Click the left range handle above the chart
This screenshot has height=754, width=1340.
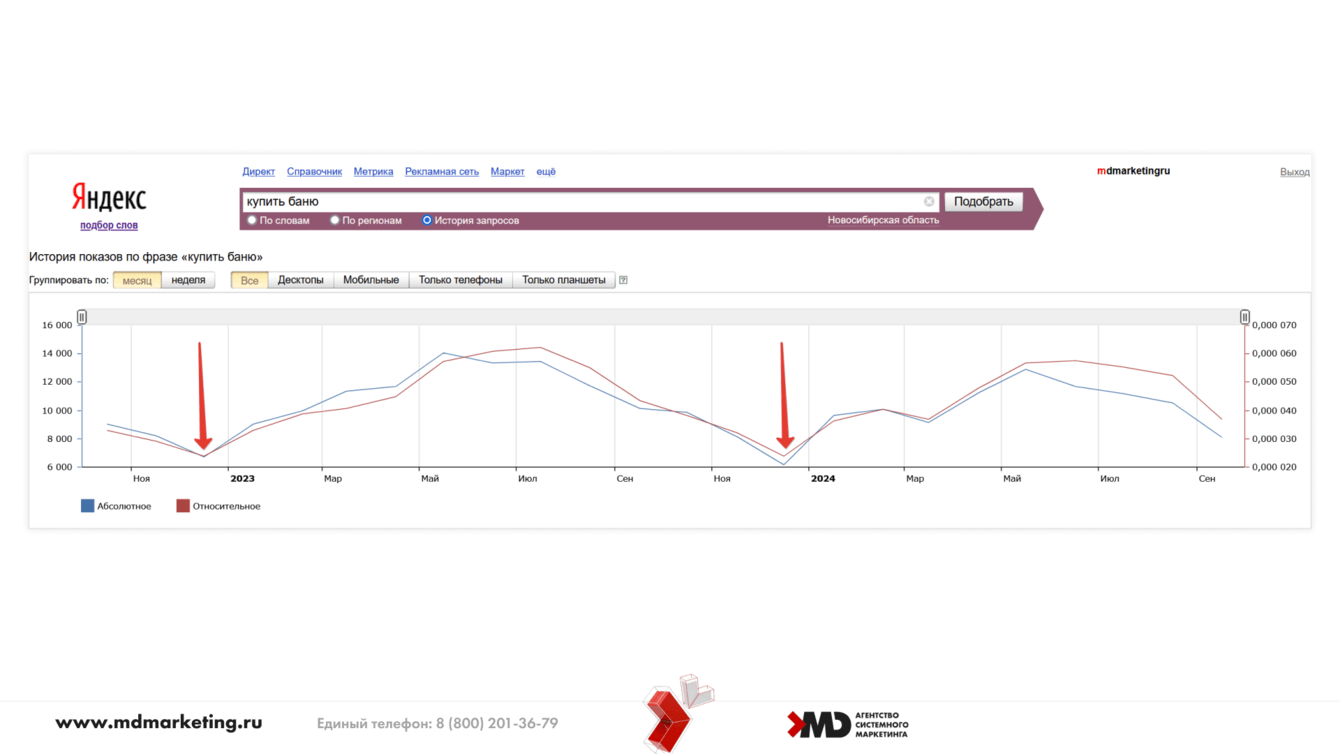pos(82,317)
